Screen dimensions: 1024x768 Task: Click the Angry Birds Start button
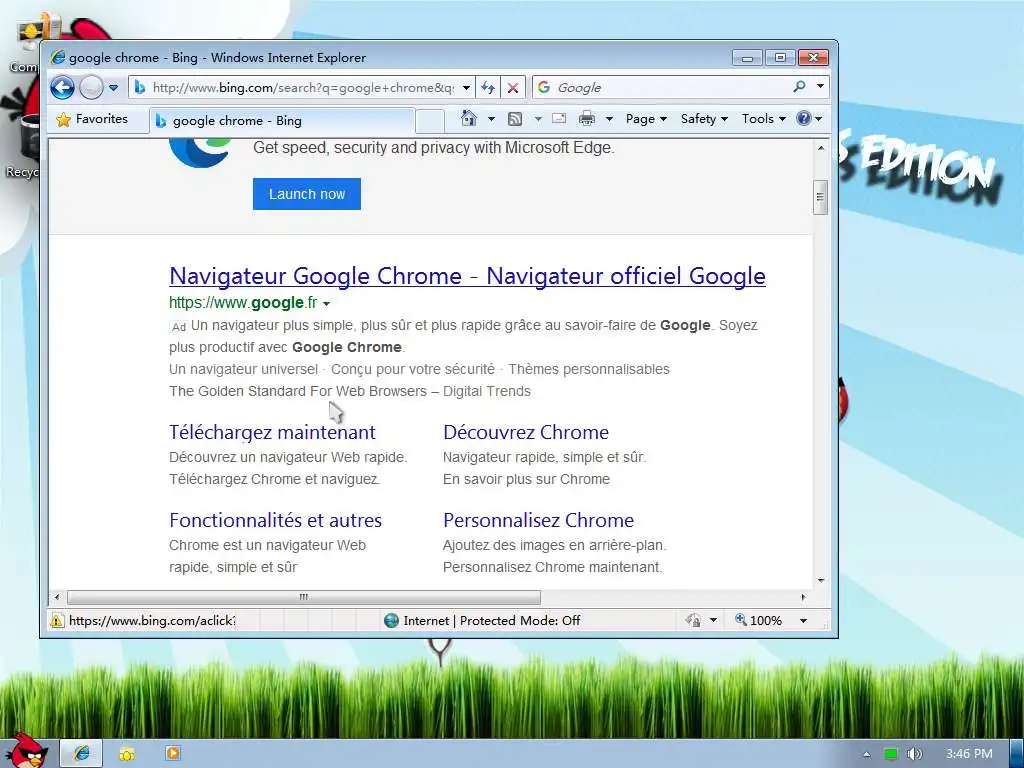[x=26, y=750]
